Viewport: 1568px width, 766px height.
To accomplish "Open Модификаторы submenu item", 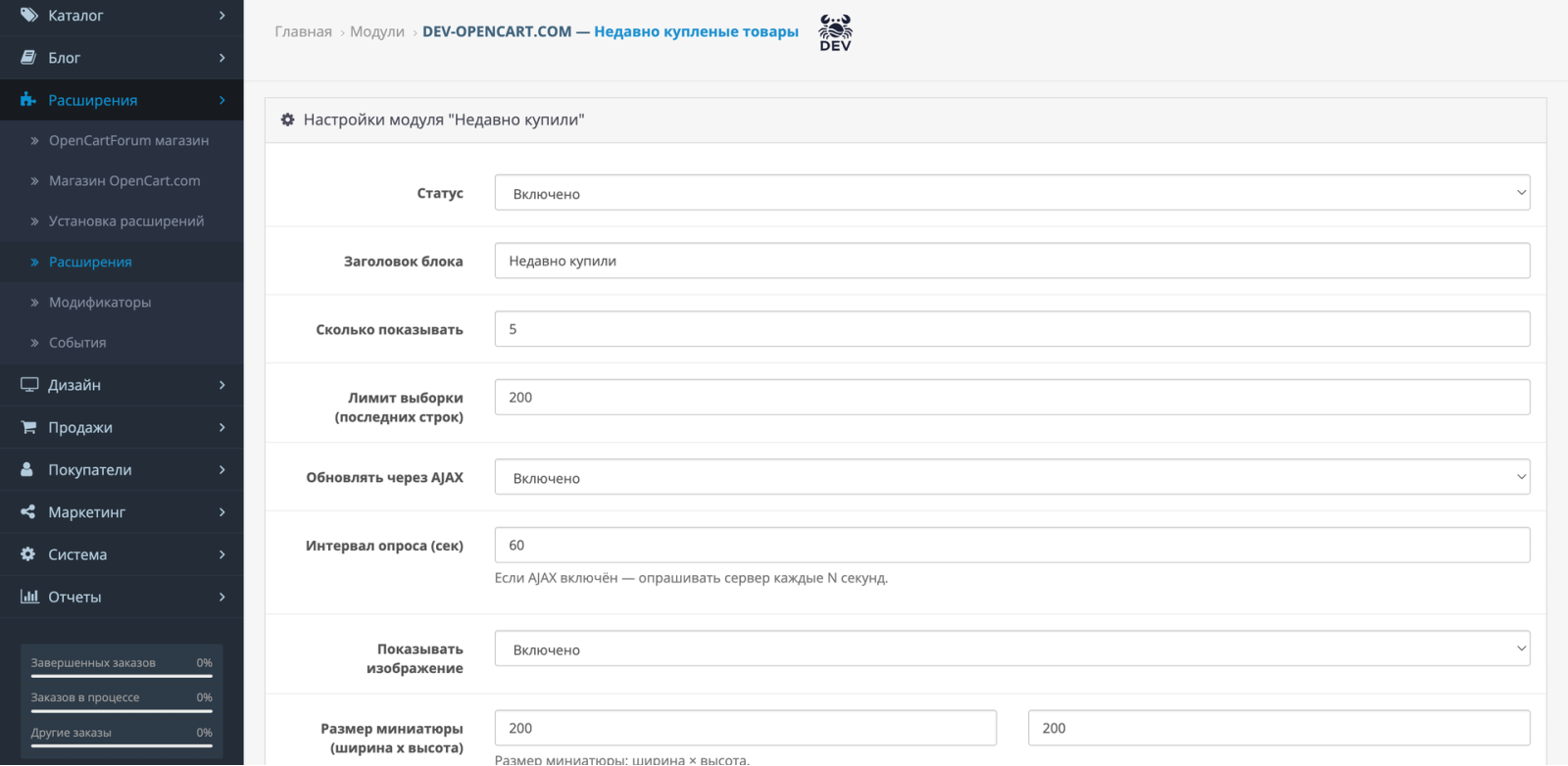I will (100, 302).
